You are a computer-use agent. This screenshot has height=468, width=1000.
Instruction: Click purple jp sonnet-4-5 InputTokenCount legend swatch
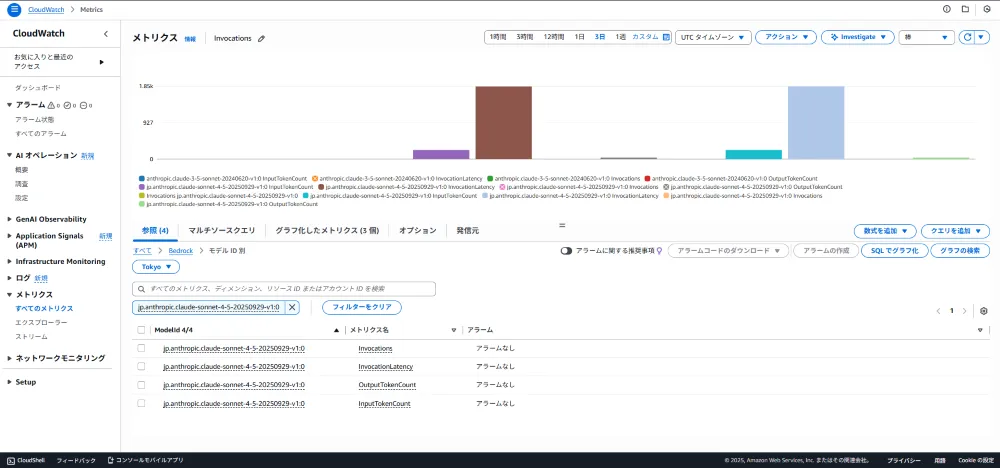click(x=141, y=187)
